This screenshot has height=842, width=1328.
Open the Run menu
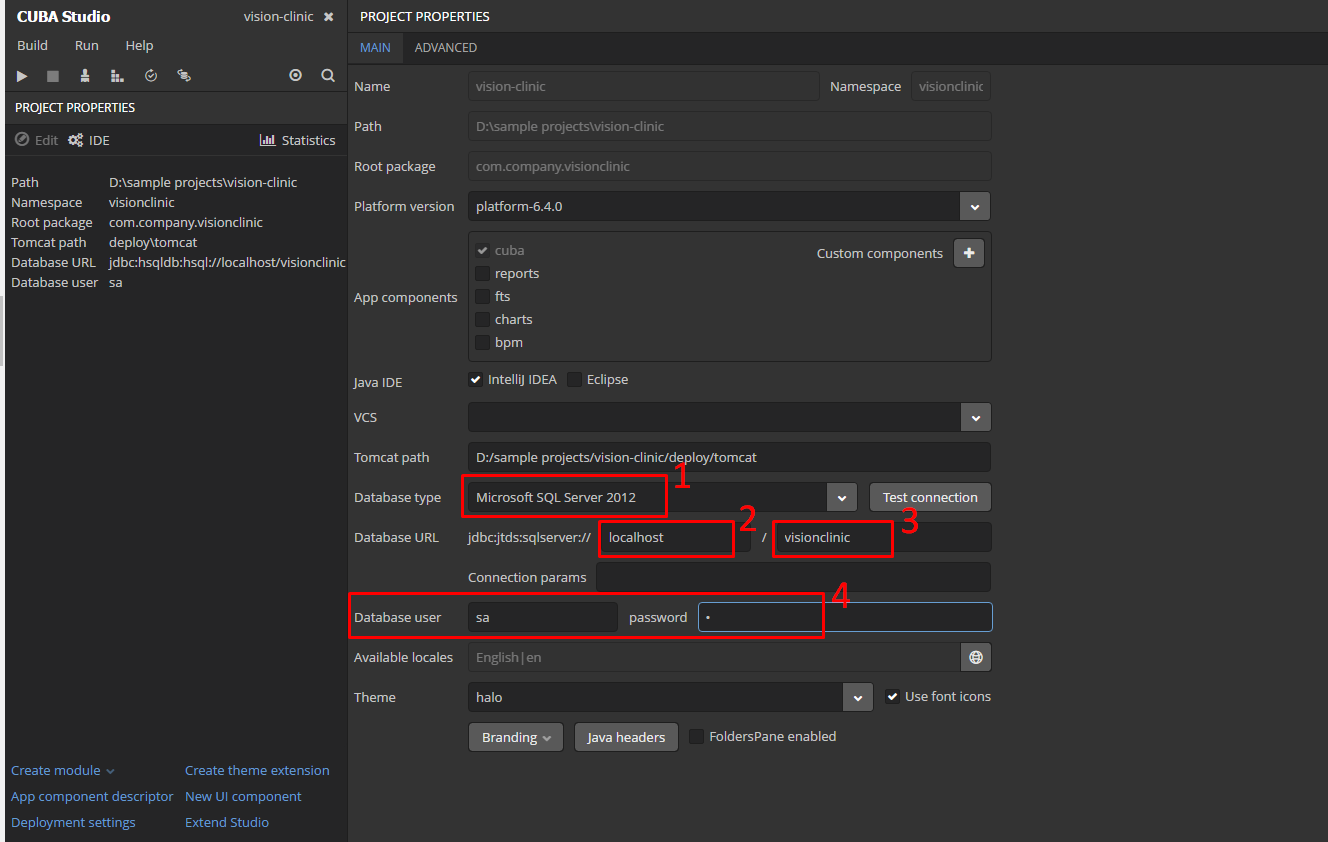87,45
